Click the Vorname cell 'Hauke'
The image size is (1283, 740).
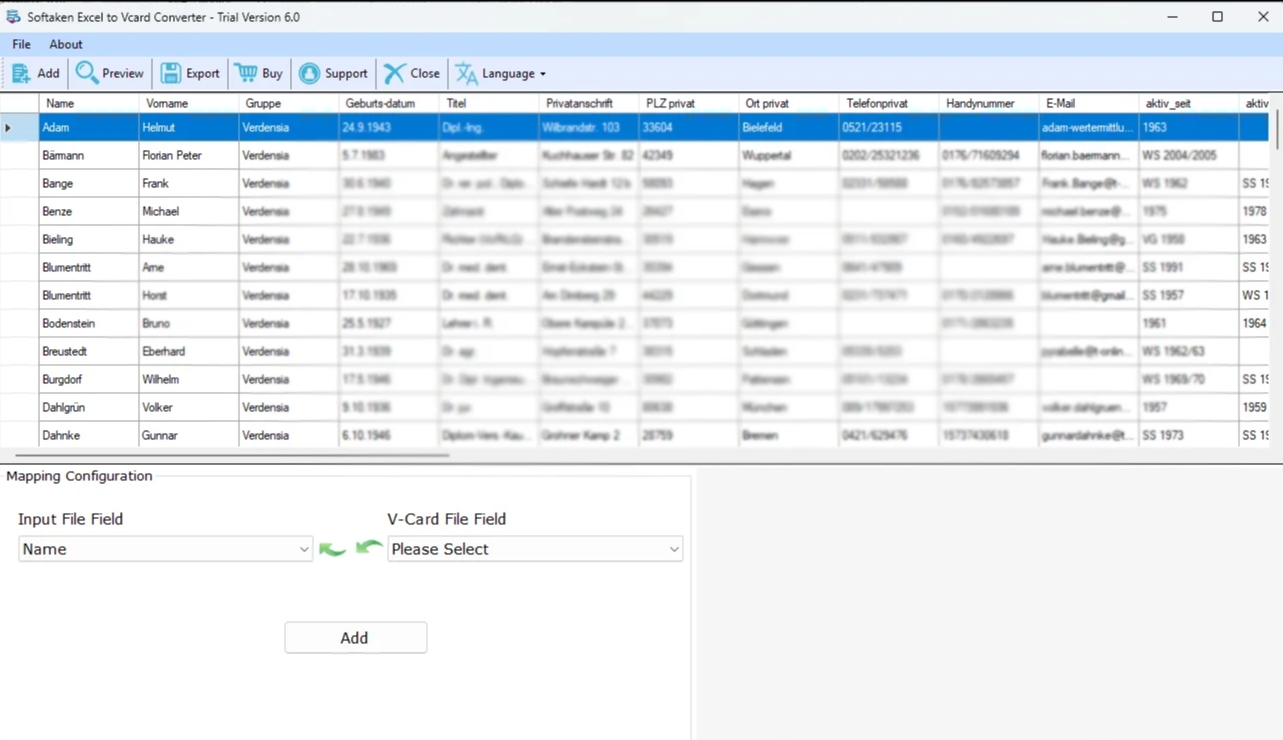(x=189, y=239)
